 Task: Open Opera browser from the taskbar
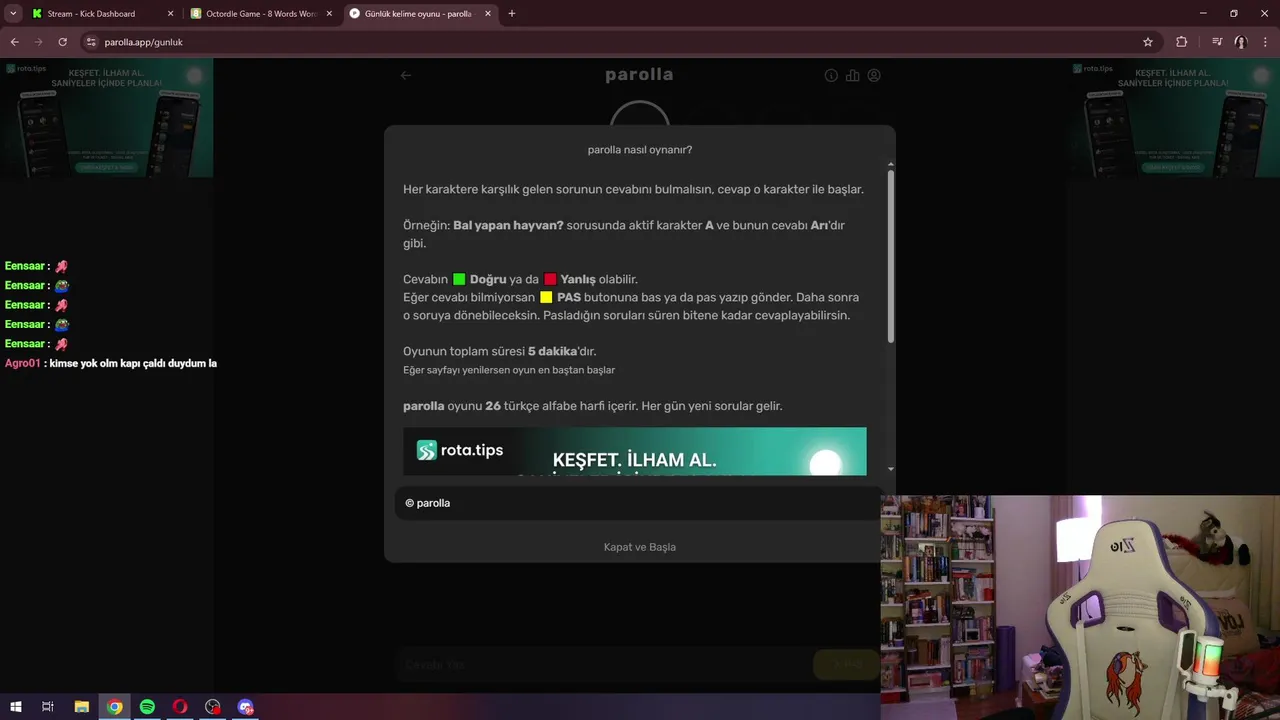tap(180, 707)
